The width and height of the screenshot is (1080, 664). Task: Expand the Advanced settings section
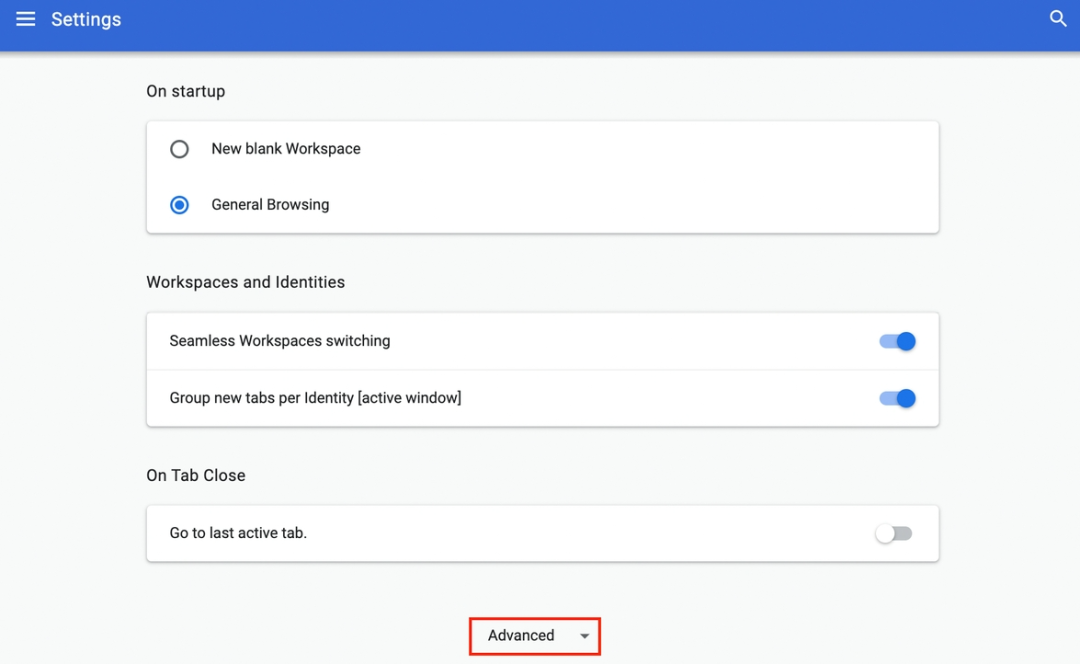534,636
